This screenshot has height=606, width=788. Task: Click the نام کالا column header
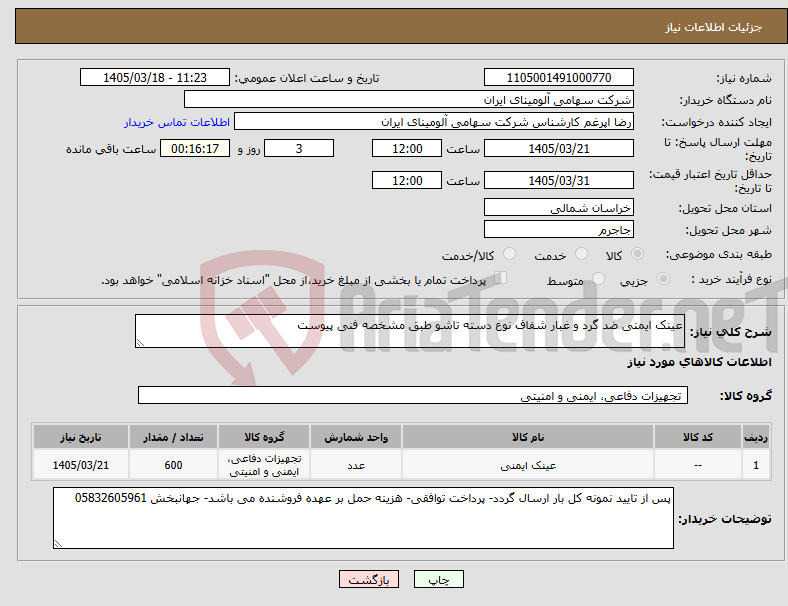click(x=528, y=437)
